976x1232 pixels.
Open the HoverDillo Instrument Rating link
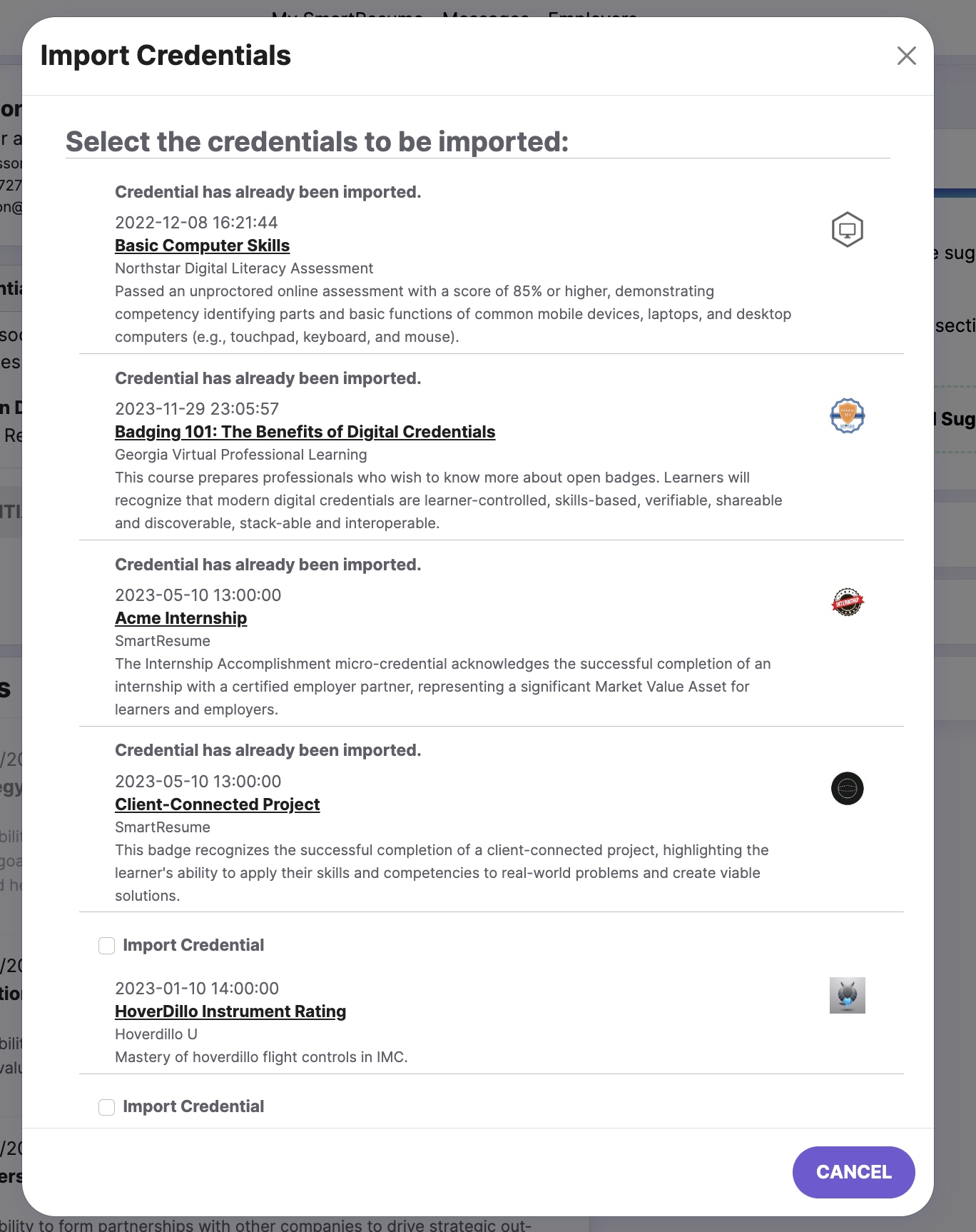click(230, 1011)
